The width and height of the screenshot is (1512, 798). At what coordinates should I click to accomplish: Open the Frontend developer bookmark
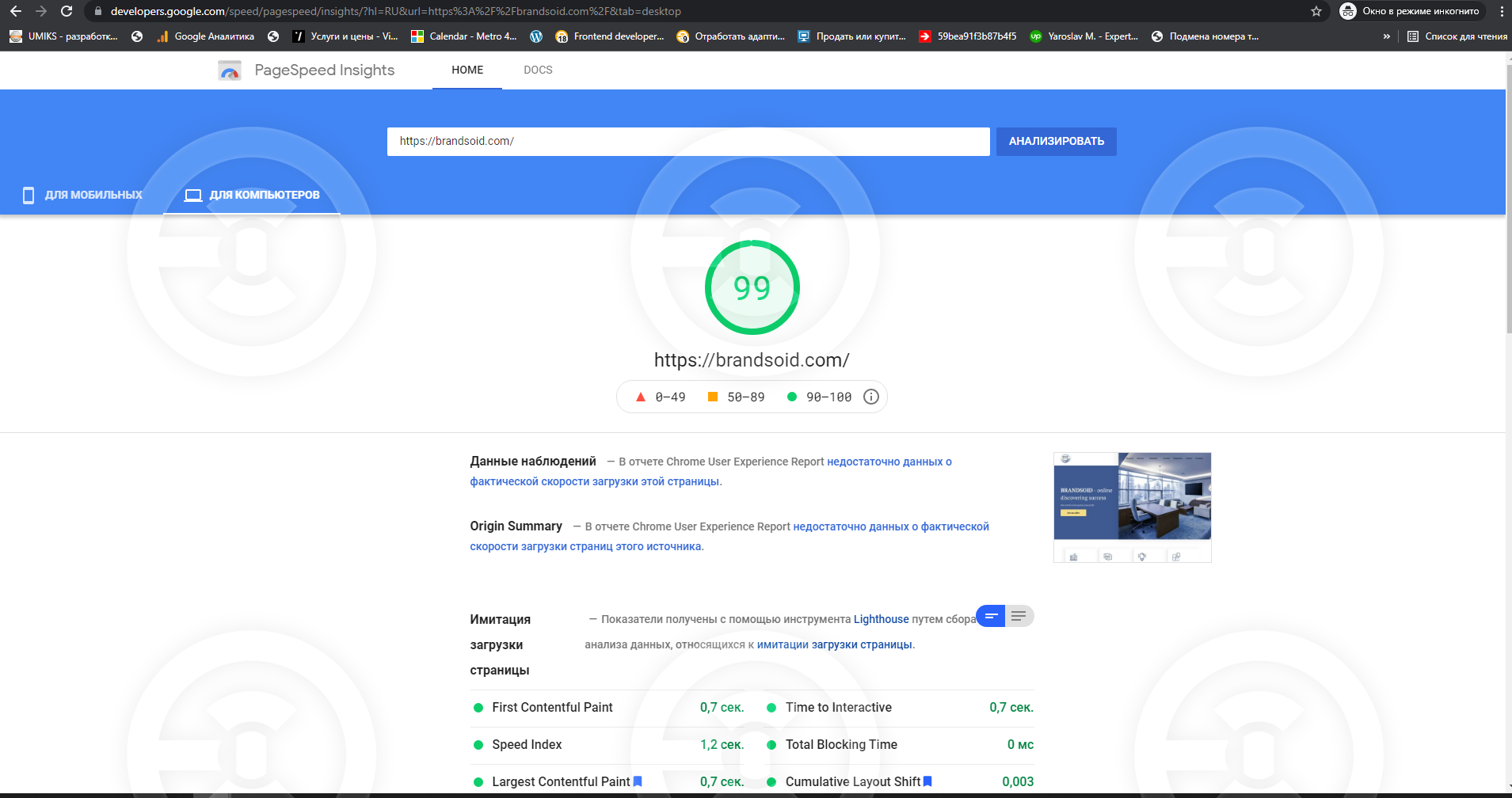(x=610, y=36)
